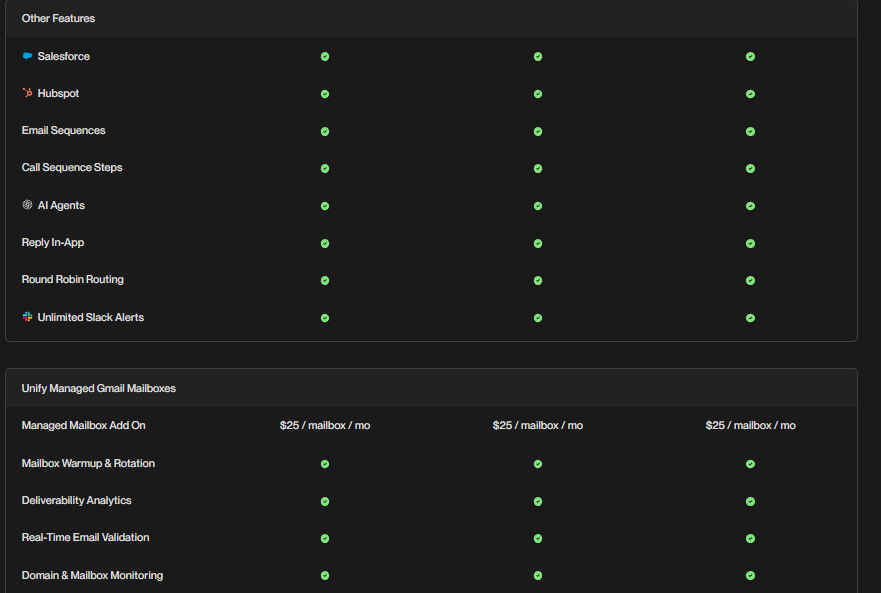Click the Hubspot sprocket logo icon
881x593 pixels.
click(27, 93)
